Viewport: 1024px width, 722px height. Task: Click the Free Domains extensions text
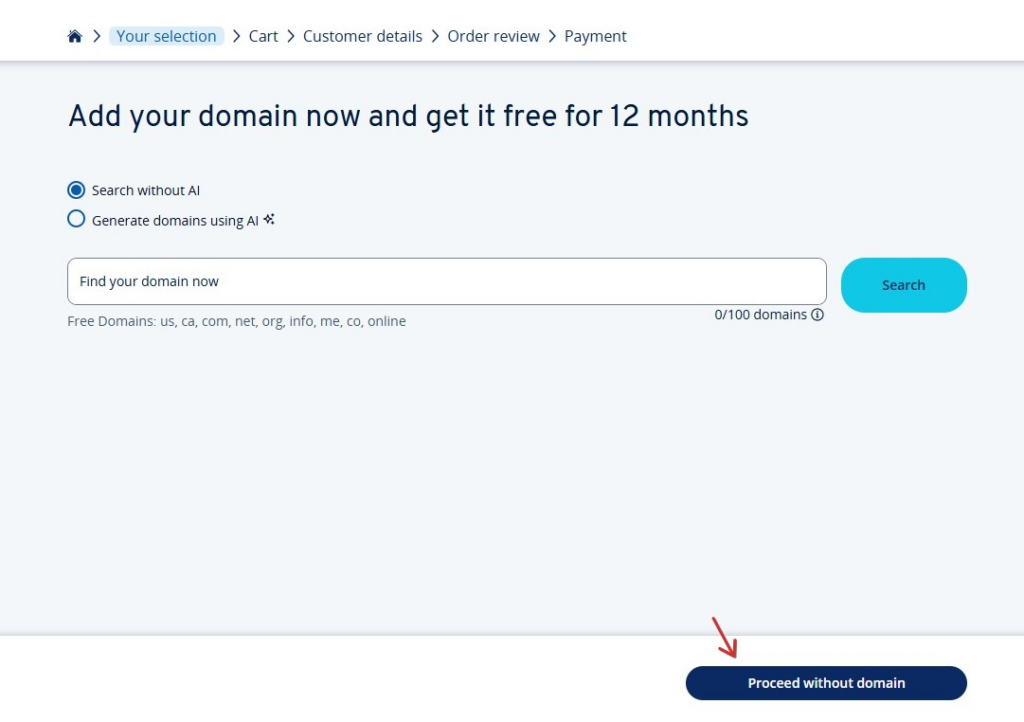(x=236, y=321)
